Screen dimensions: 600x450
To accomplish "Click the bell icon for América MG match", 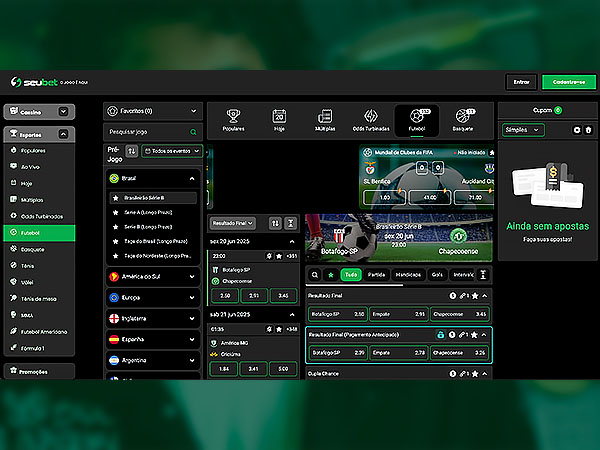I will (x=269, y=329).
